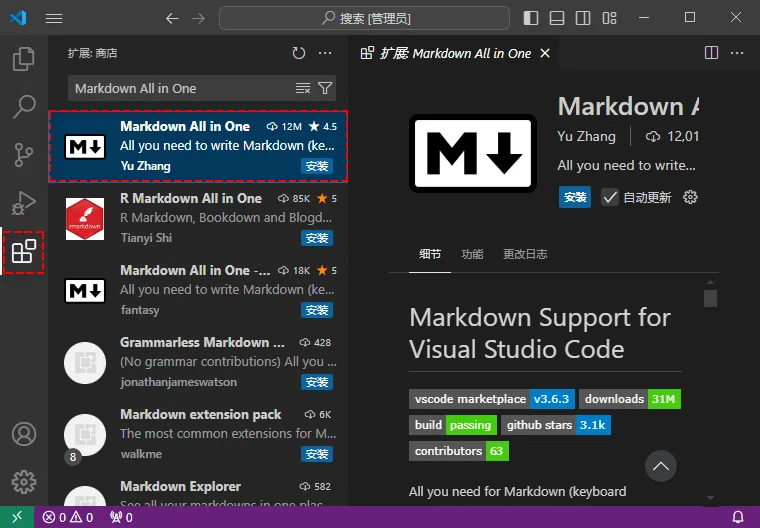Click the large Markdown logo in details

pos(473,153)
